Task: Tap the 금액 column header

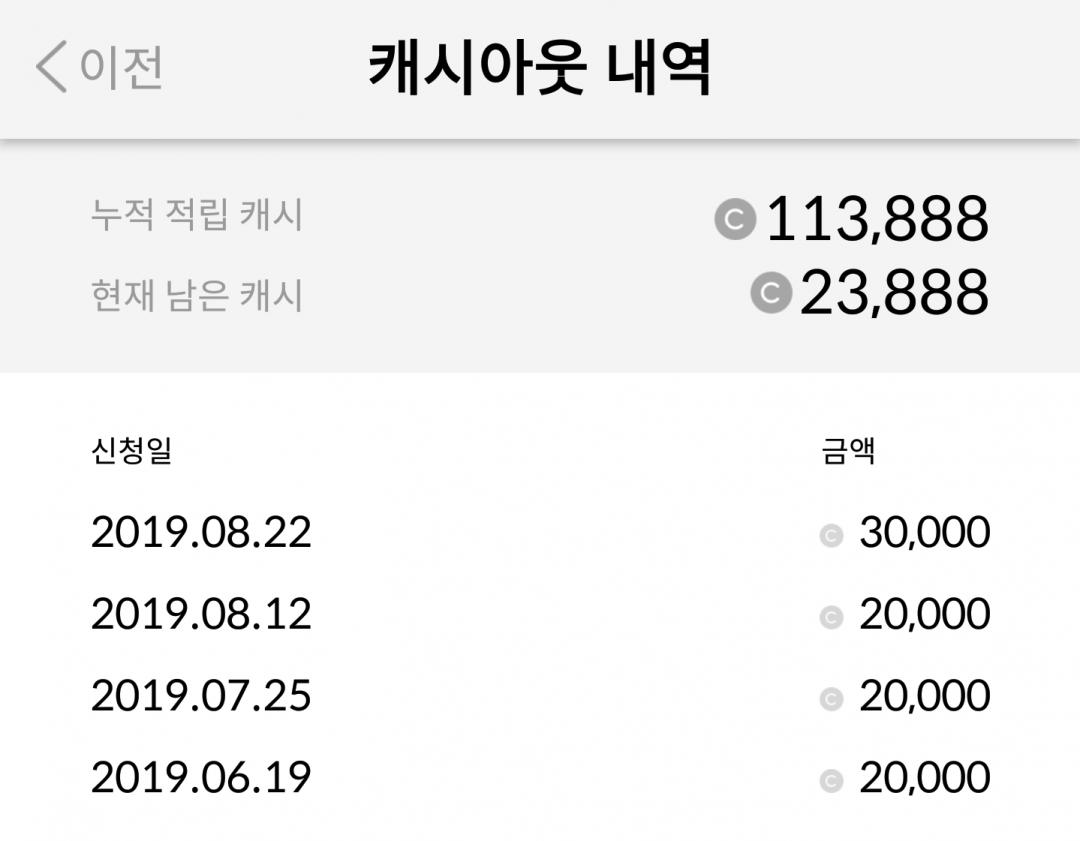Action: point(849,451)
